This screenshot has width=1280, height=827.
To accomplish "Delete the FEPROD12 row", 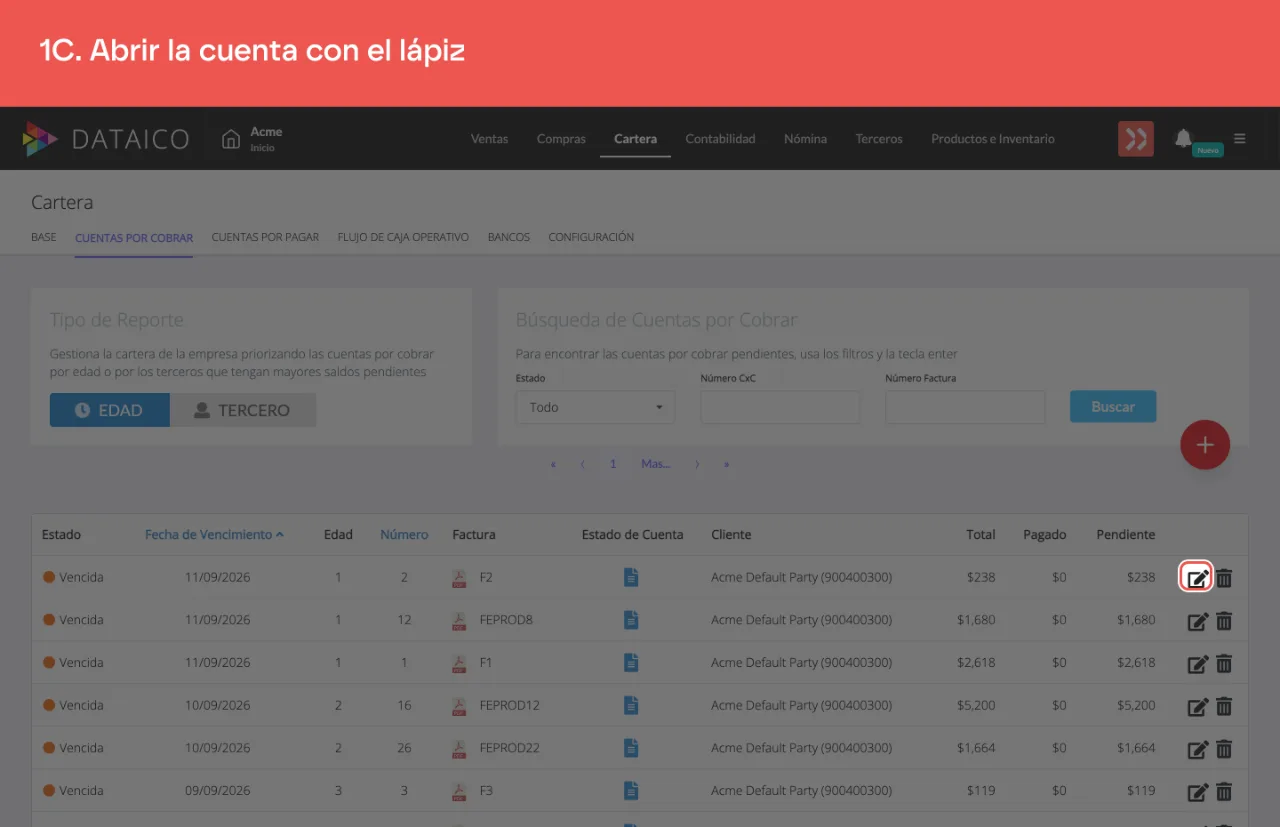I will pos(1224,706).
